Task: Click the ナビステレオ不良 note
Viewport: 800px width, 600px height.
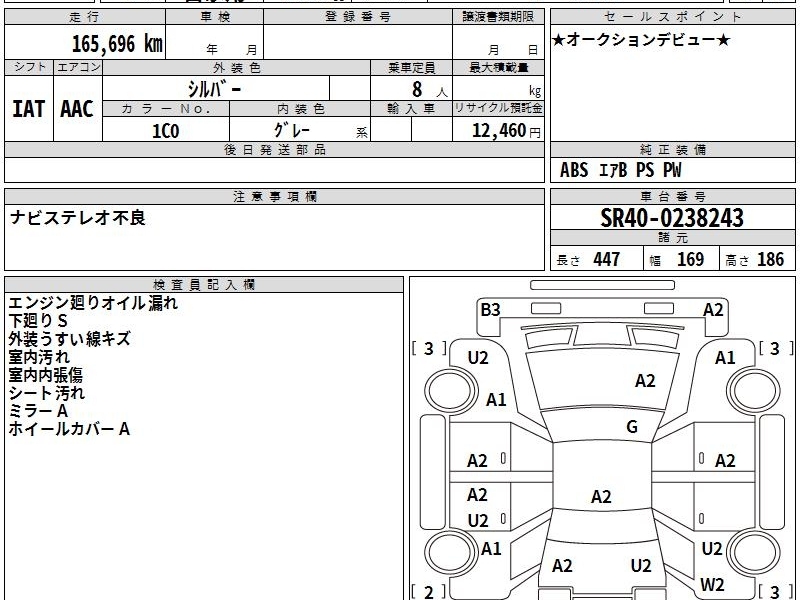Action: pyautogui.click(x=78, y=218)
